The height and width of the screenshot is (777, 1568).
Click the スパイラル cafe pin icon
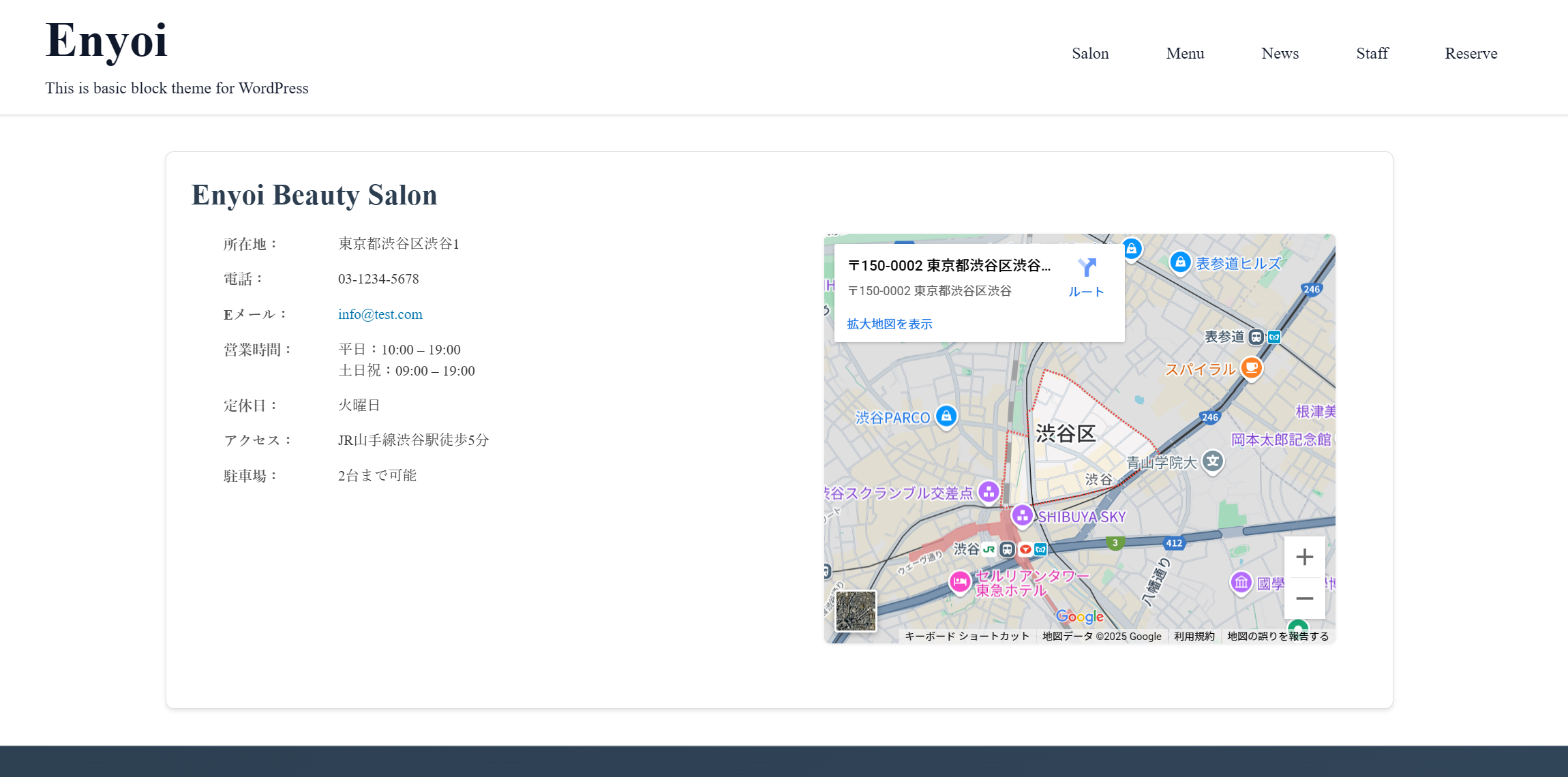pos(1251,368)
